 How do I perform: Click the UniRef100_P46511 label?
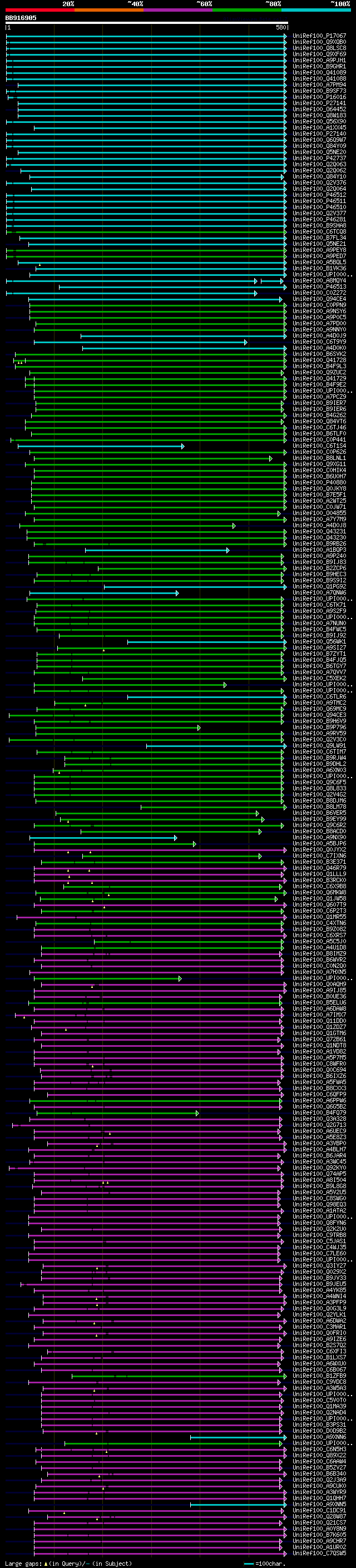click(x=319, y=201)
